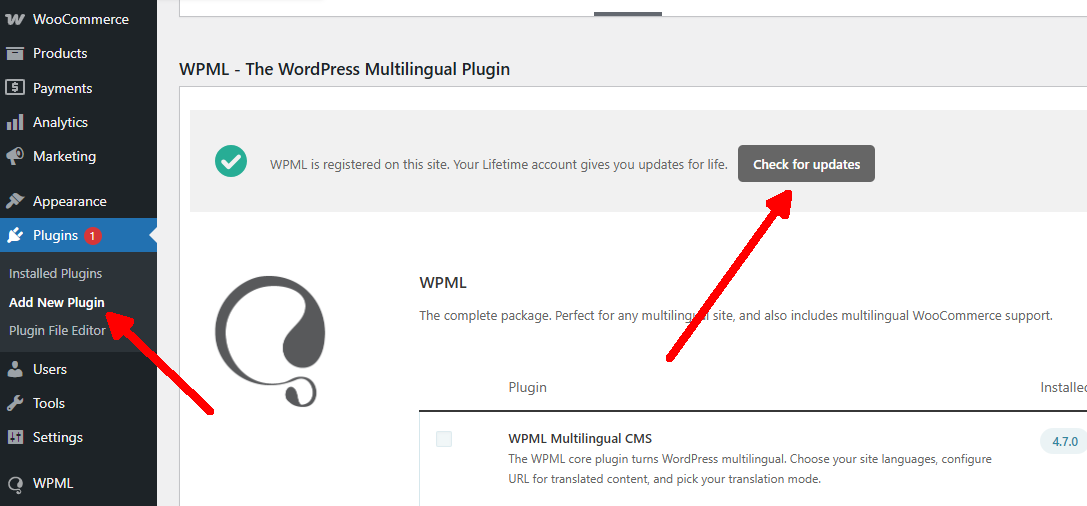
Task: Click the Products archive box icon
Action: [15, 54]
